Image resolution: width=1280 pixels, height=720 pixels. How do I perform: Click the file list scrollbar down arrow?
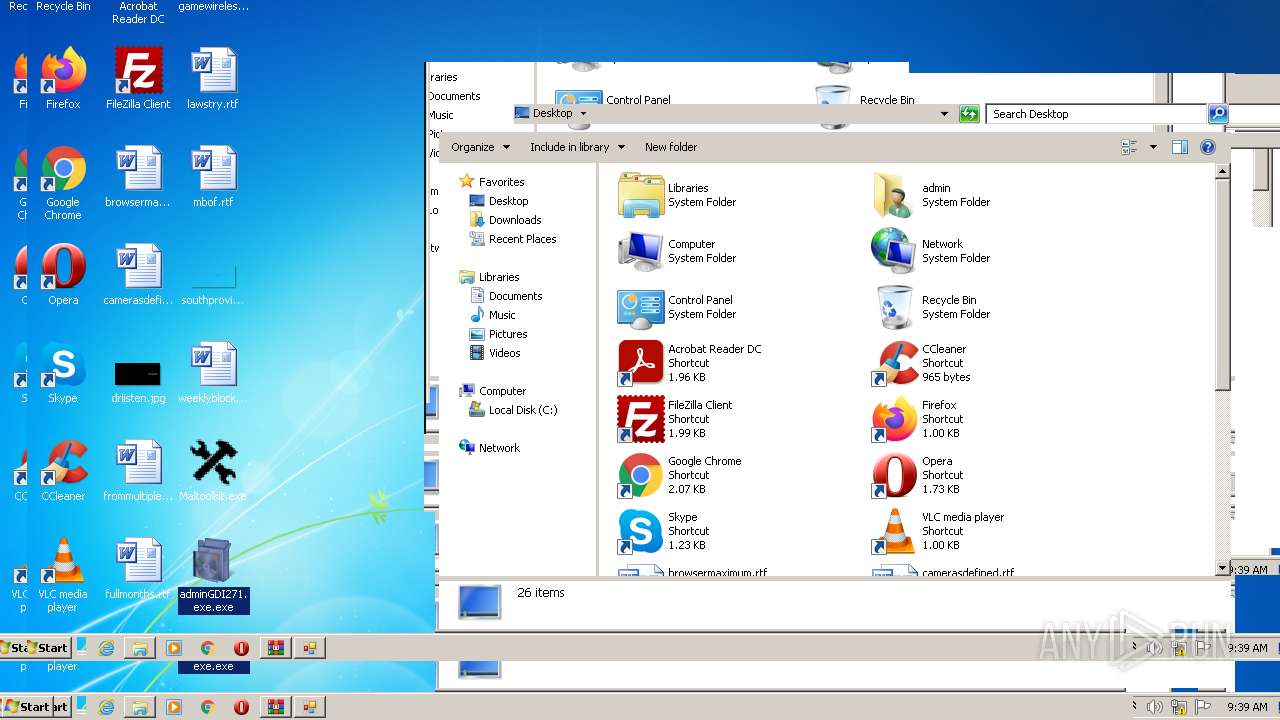[1222, 568]
